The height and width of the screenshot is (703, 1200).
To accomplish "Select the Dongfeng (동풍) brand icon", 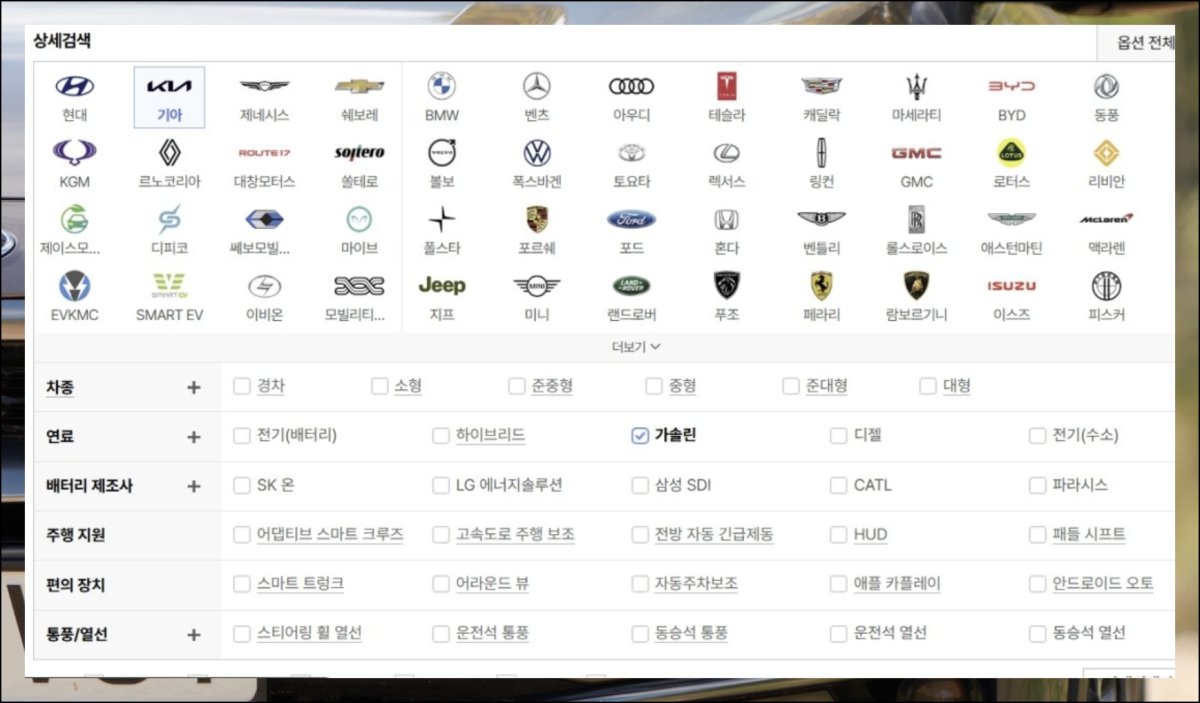I will [x=1106, y=86].
